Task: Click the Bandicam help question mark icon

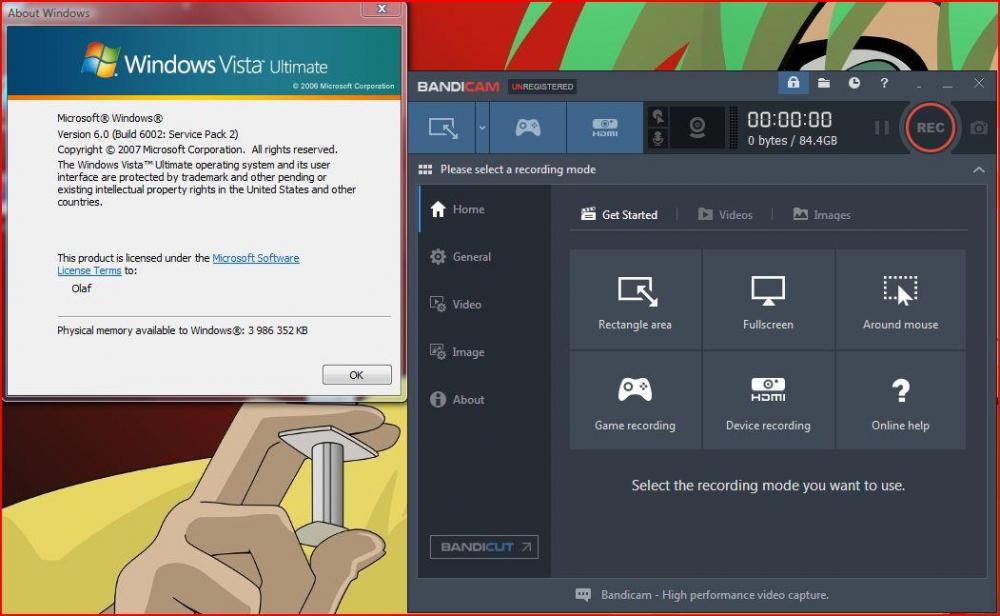Action: [884, 83]
